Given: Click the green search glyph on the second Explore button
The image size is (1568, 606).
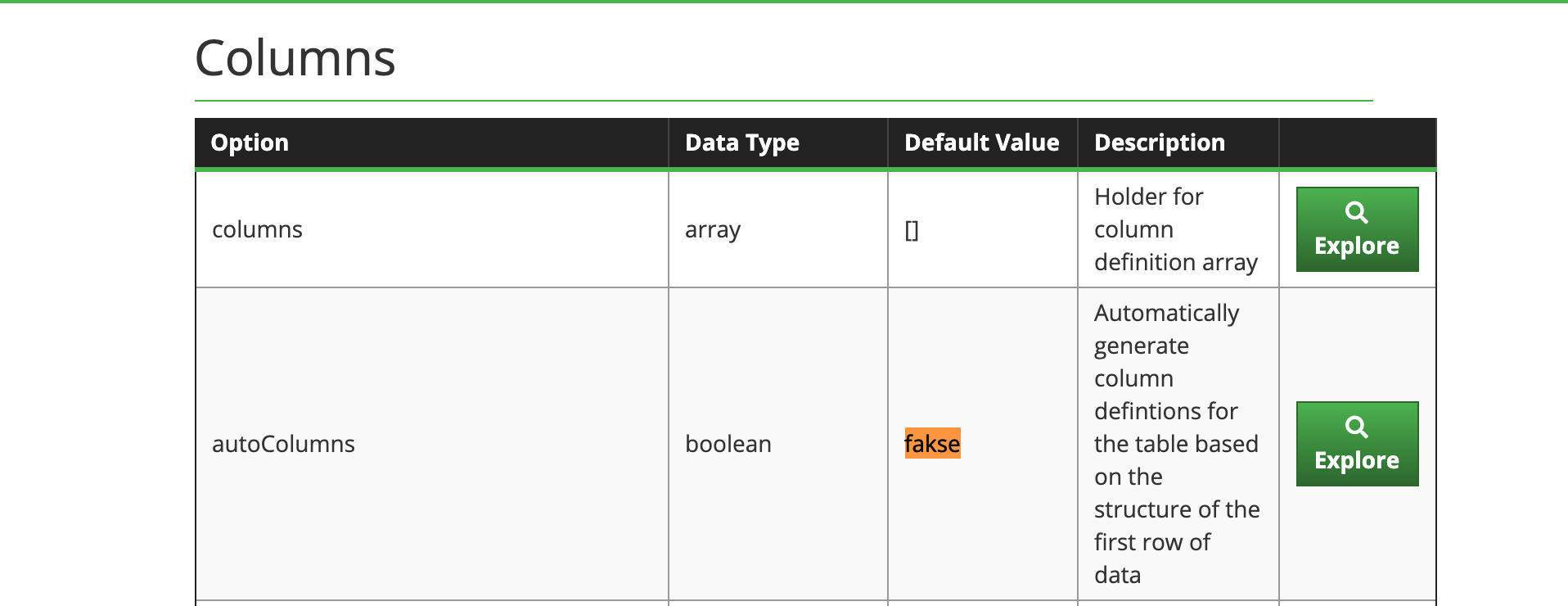Looking at the screenshot, I should coord(1357,427).
